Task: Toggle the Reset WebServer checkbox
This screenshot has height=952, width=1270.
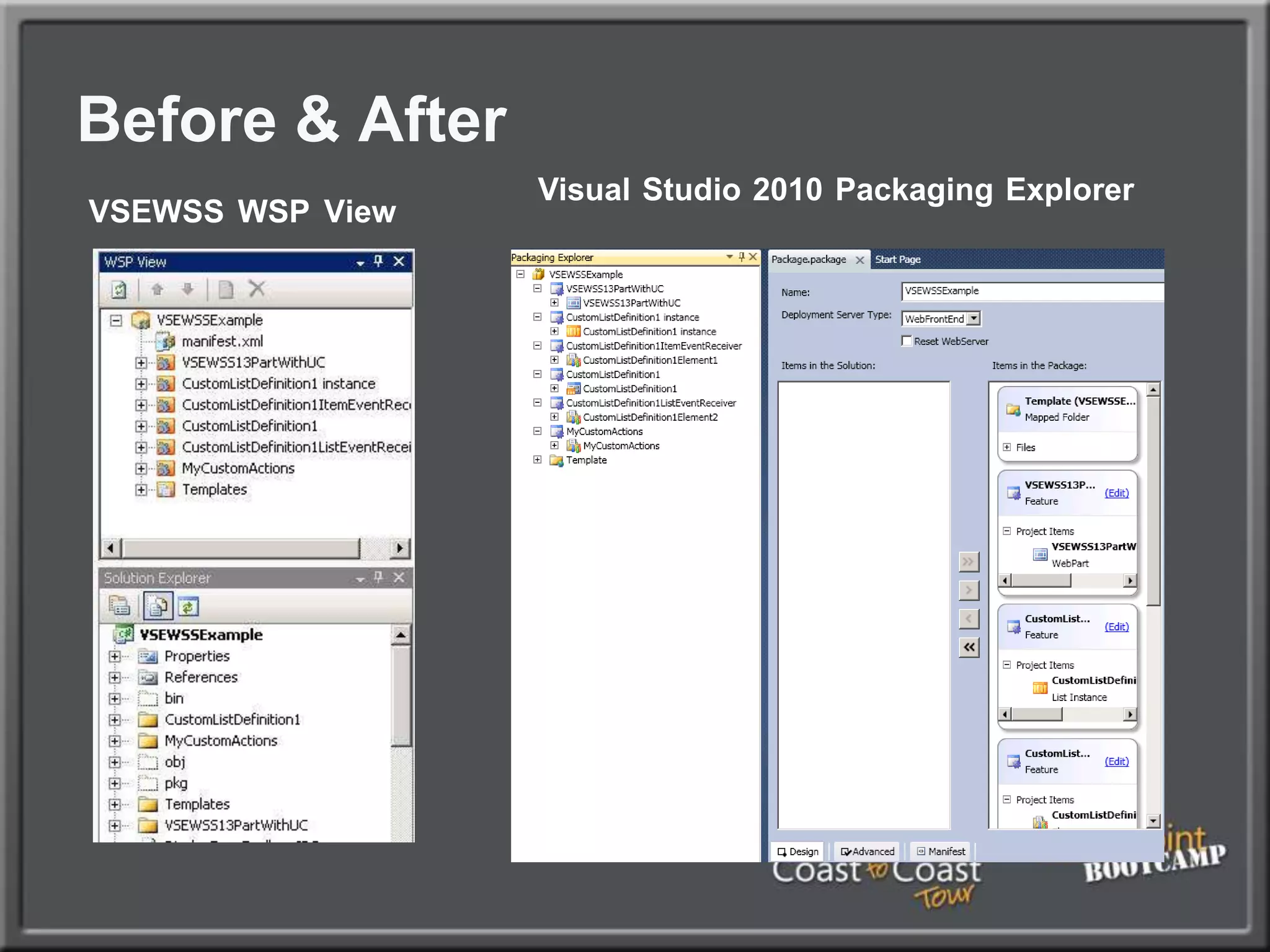Action: [907, 341]
